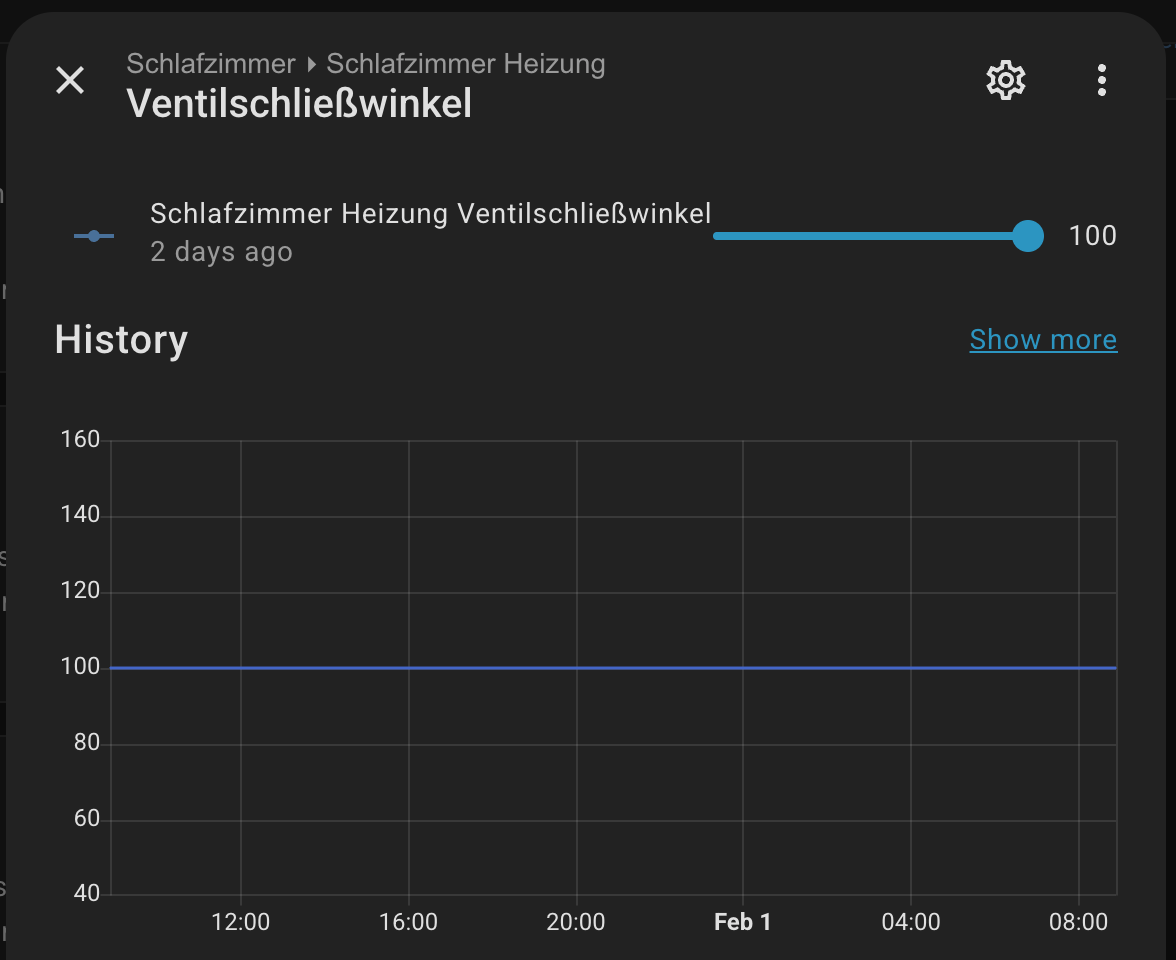Open the three-dot overflow menu

click(x=1101, y=80)
